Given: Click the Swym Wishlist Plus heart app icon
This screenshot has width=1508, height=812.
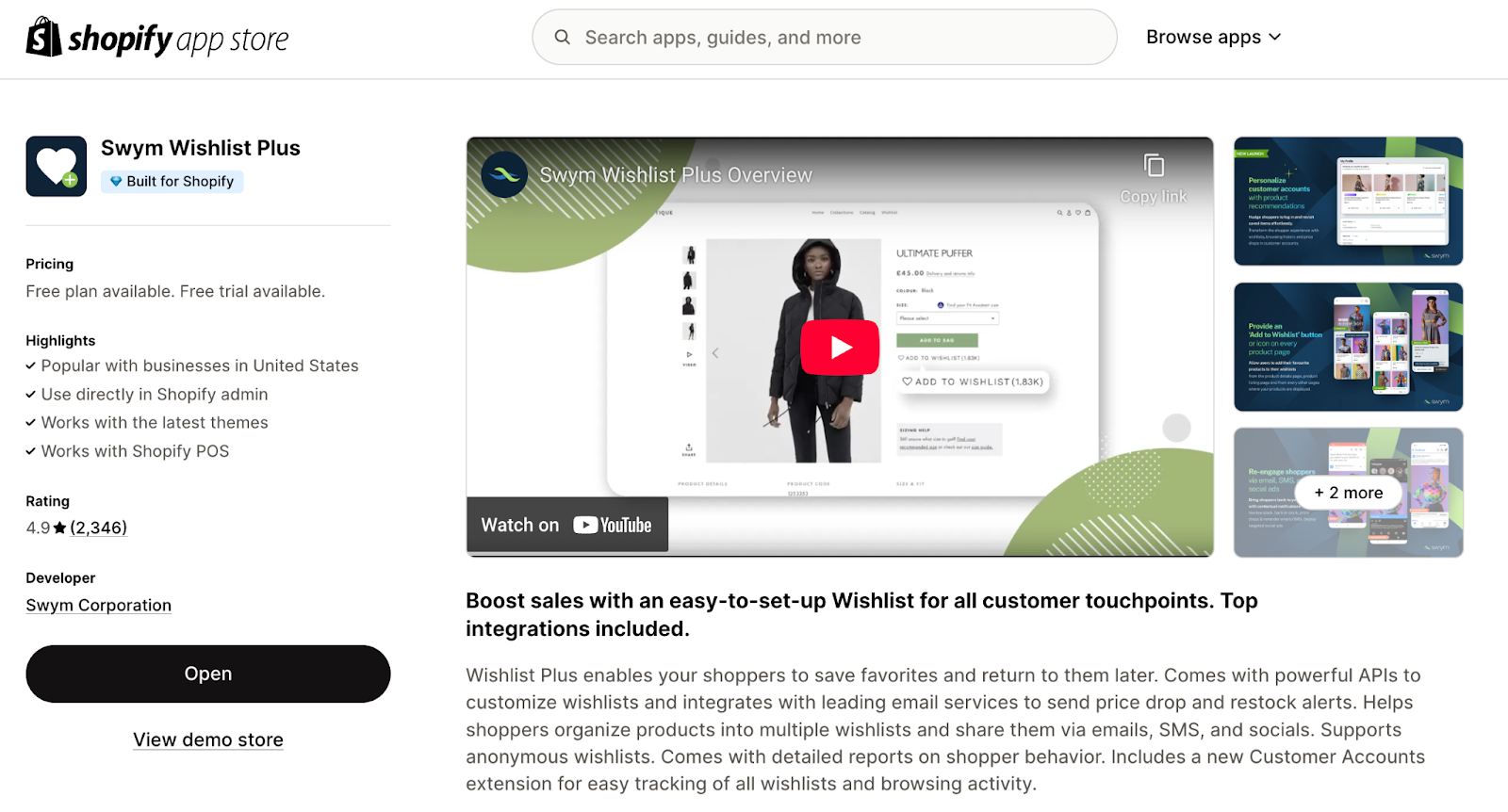Looking at the screenshot, I should [57, 166].
